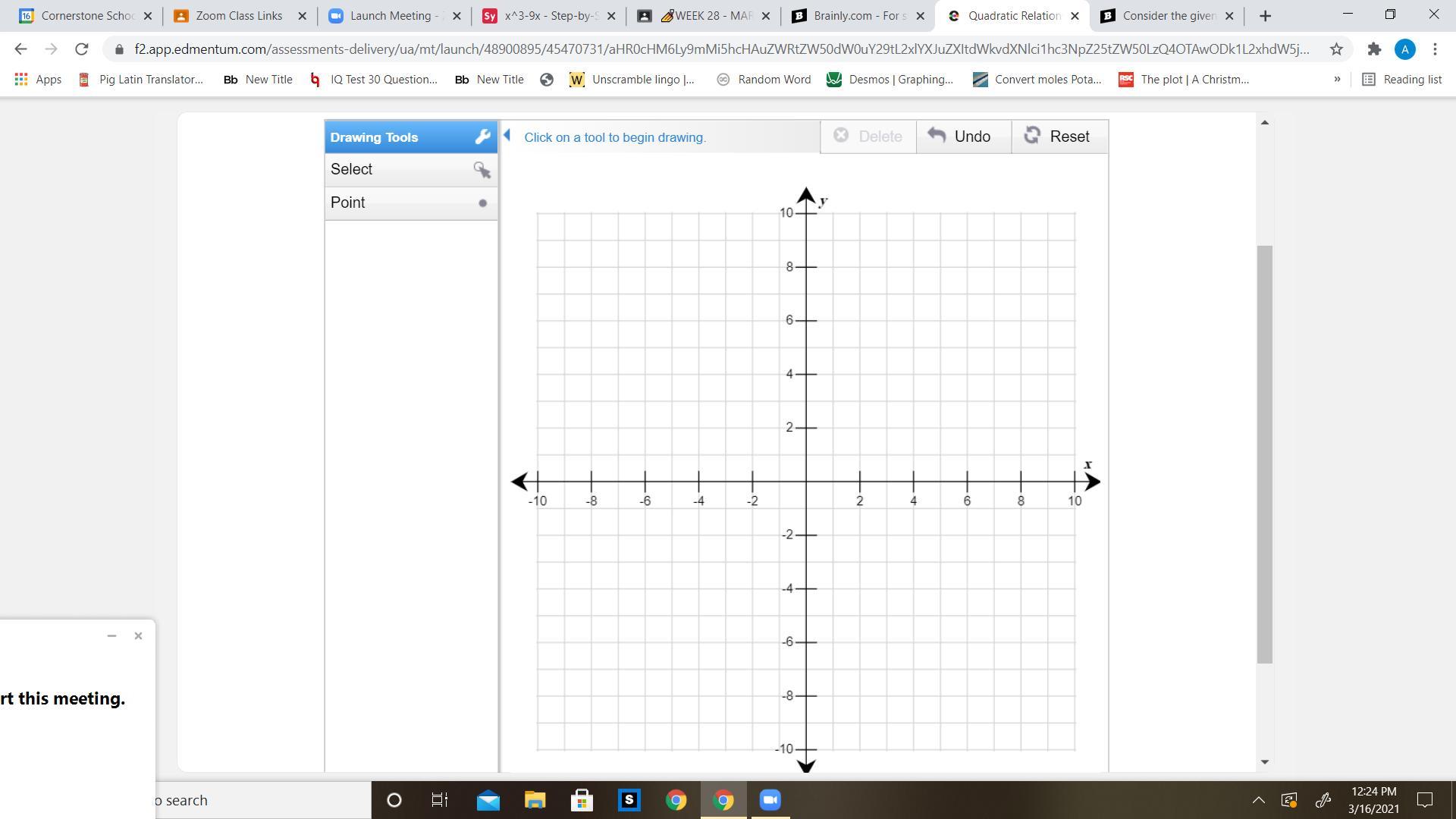Reset the graph drawing

1059,136
